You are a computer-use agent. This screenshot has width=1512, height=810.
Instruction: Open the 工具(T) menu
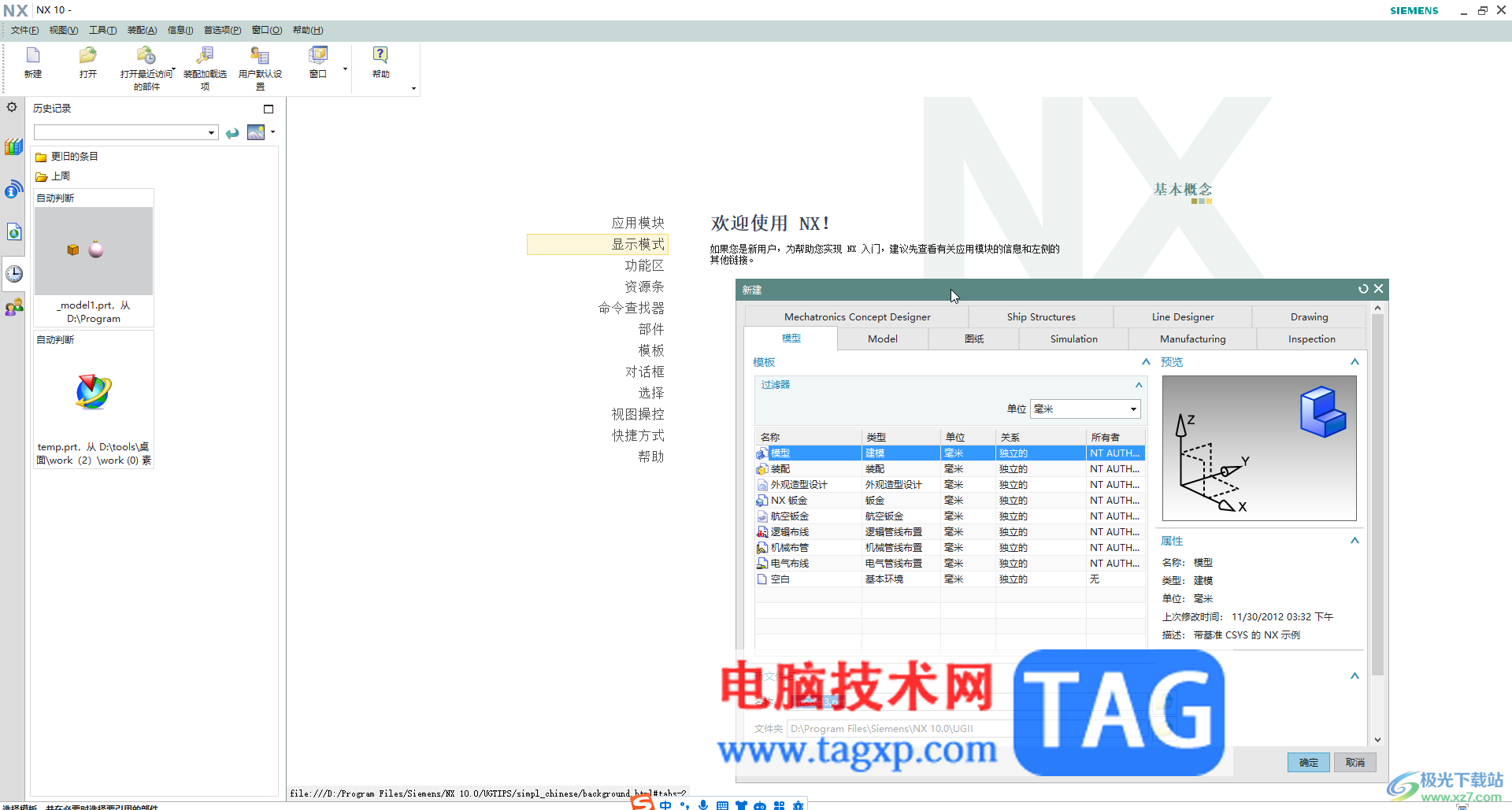pyautogui.click(x=102, y=30)
